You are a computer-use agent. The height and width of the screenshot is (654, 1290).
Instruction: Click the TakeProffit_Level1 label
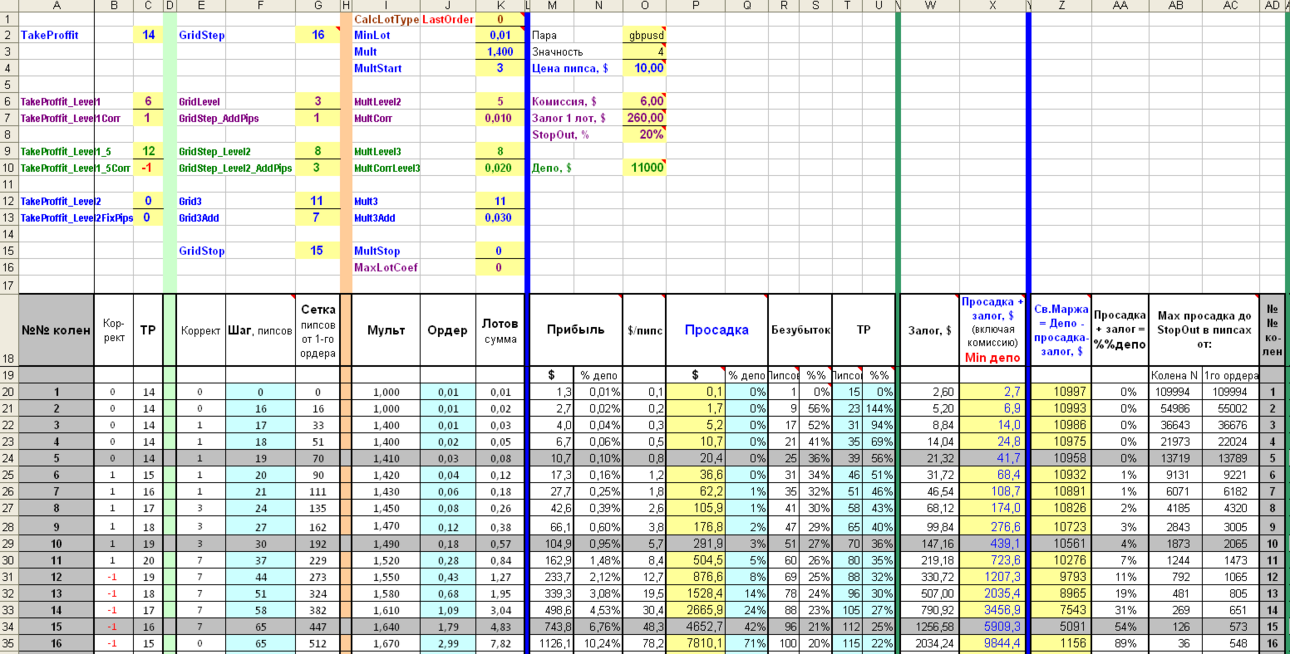coord(61,101)
